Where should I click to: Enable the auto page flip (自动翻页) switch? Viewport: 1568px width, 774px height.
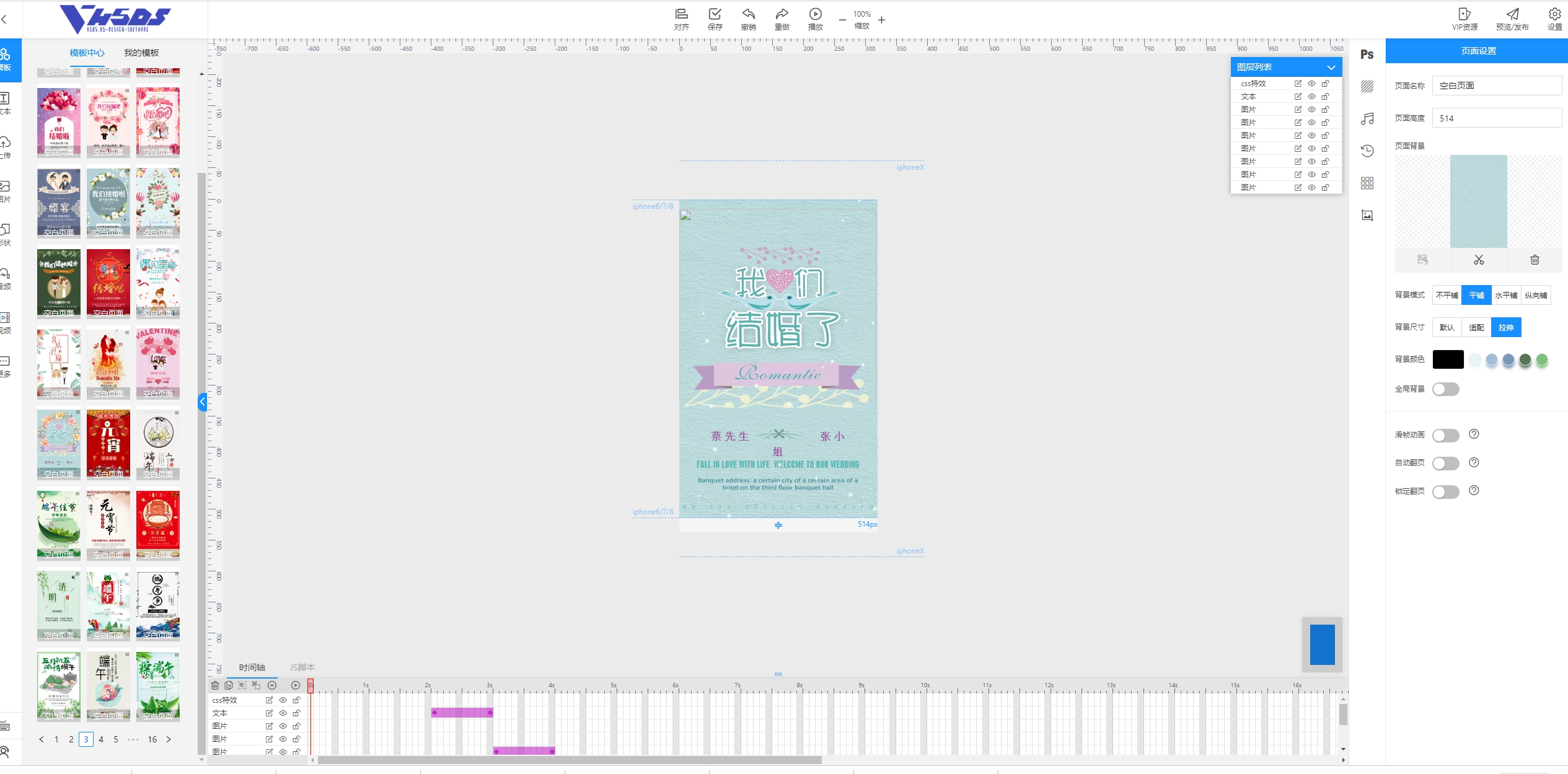click(x=1445, y=463)
